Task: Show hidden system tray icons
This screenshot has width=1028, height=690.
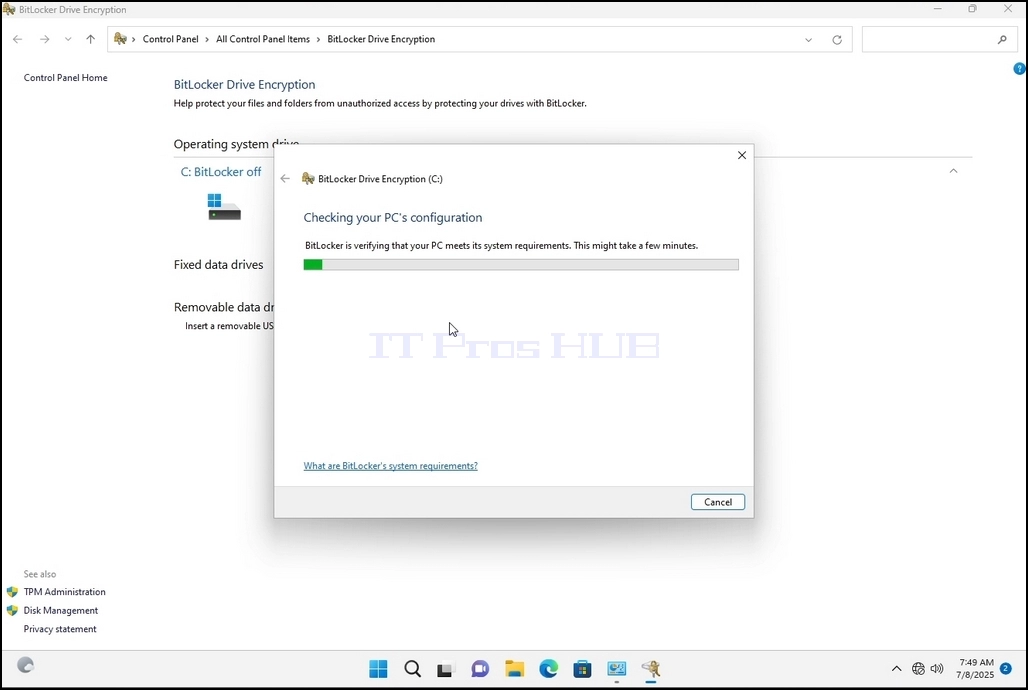Action: point(896,669)
